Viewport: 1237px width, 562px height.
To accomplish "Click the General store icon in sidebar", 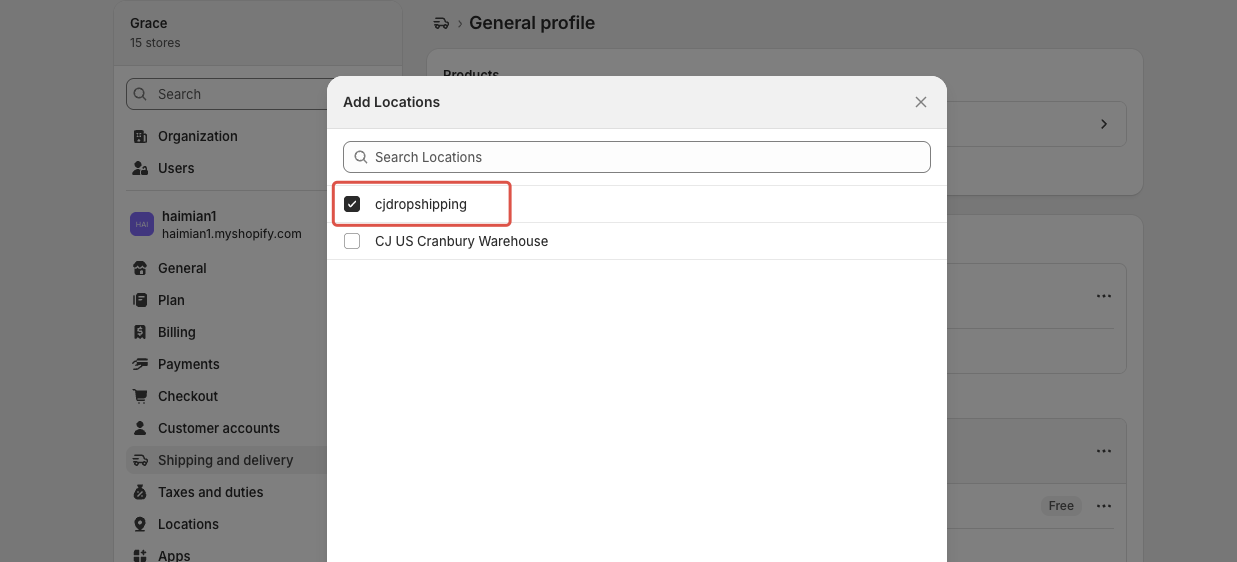I will [x=140, y=268].
